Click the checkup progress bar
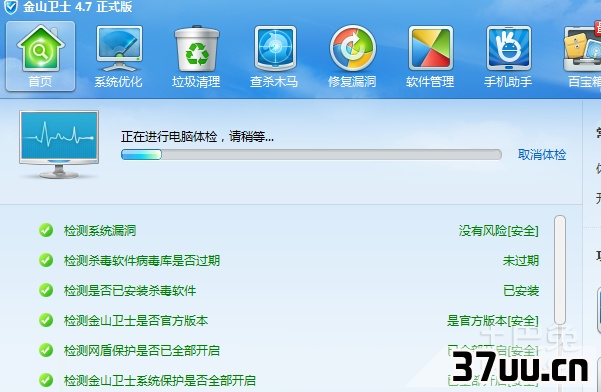Image resolution: width=601 pixels, height=392 pixels. coord(311,154)
